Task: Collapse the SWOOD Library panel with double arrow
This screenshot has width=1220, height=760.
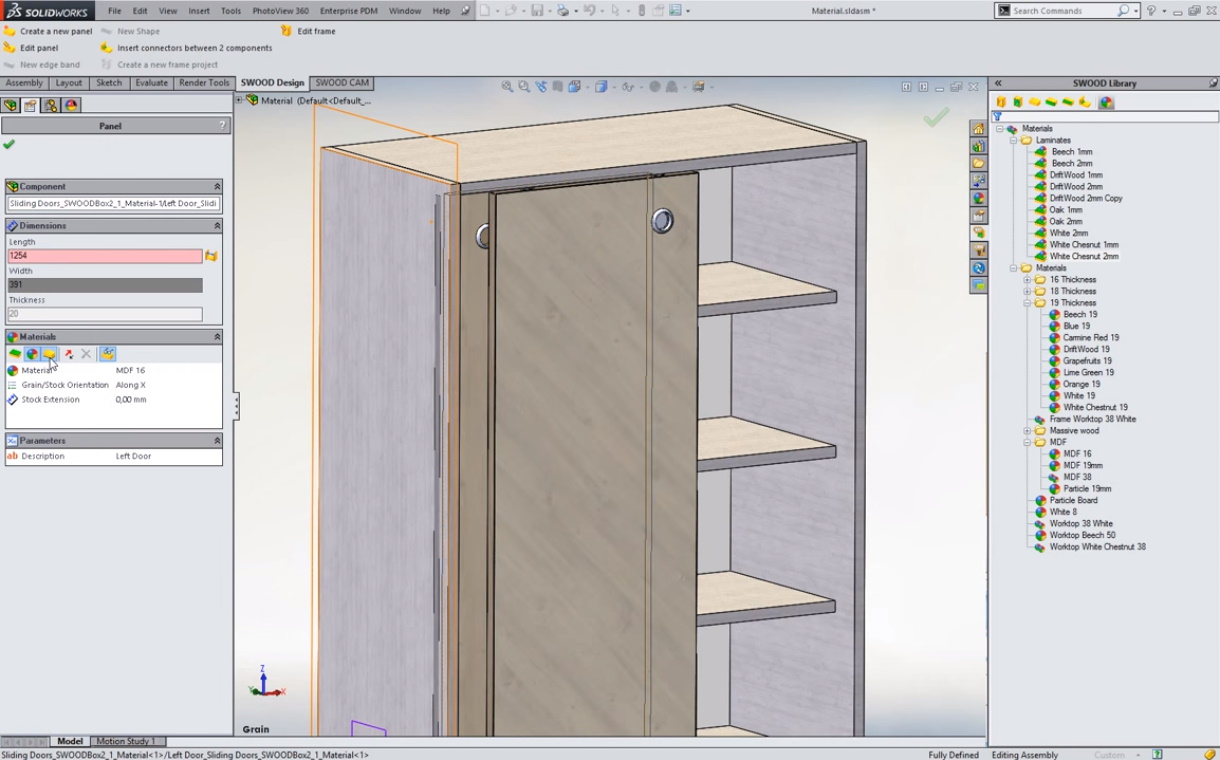Action: (998, 84)
